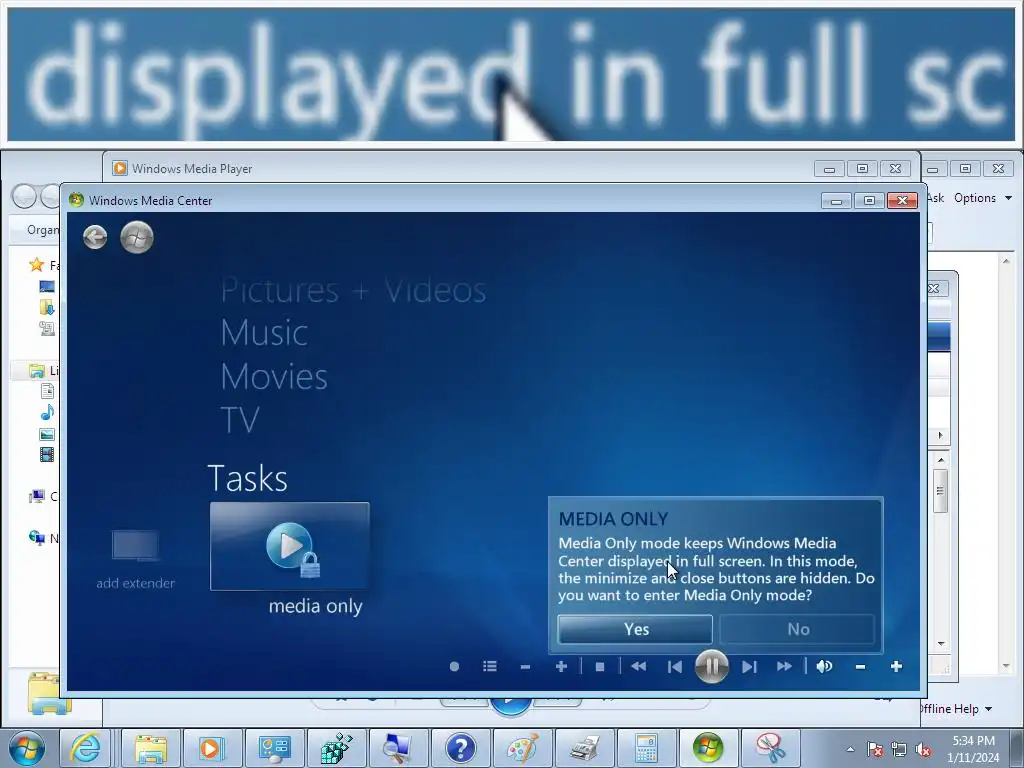
Task: Click the round pause button
Action: tap(712, 667)
